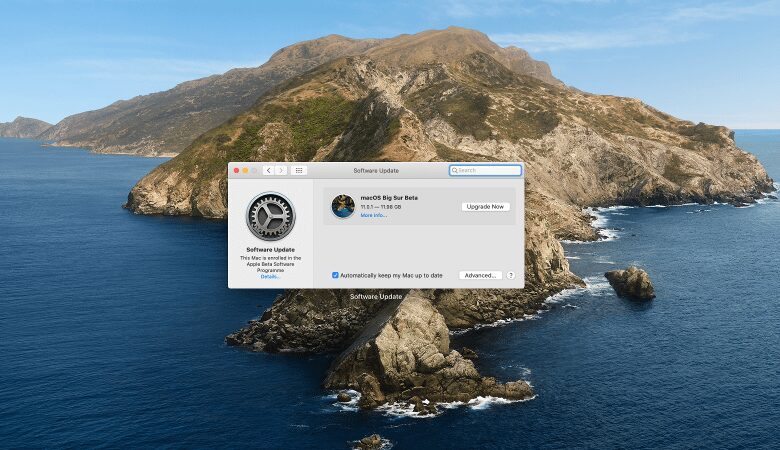The image size is (780, 450).
Task: Click the Software Update caption below window
Action: (376, 297)
